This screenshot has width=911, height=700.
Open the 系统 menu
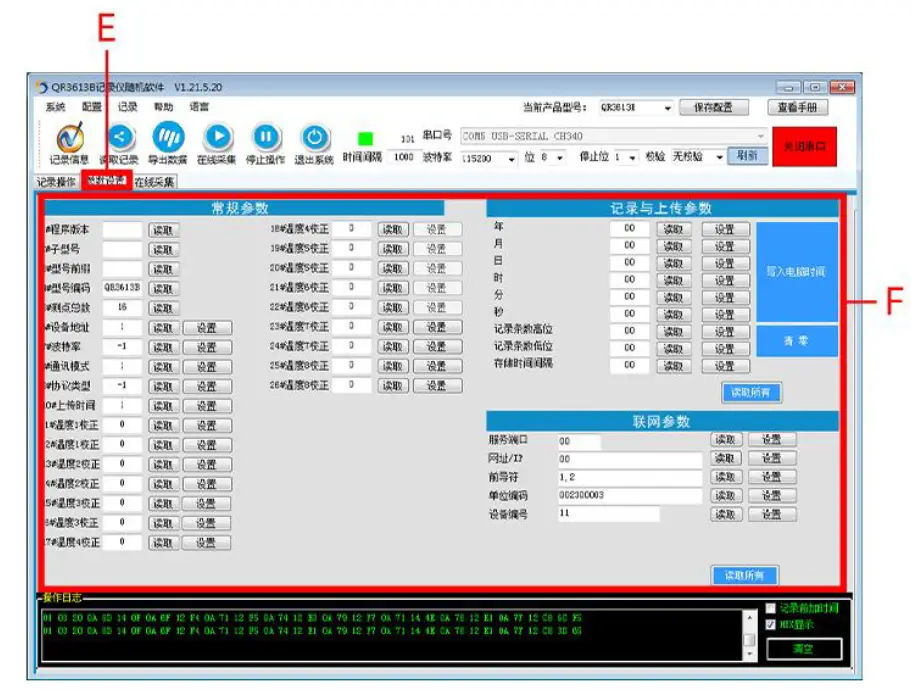coord(56,107)
